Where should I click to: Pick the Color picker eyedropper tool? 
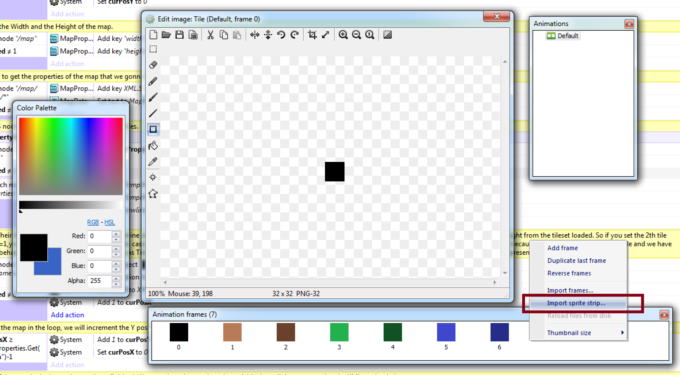coord(153,162)
